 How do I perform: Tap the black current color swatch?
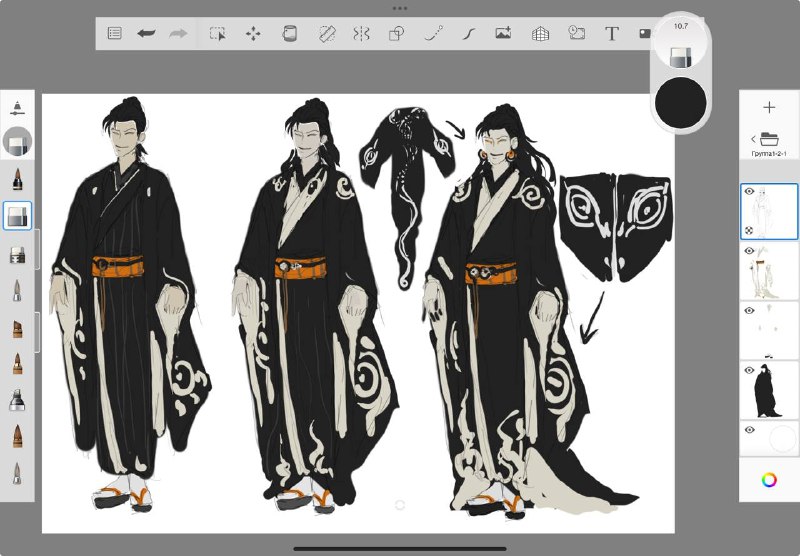click(680, 103)
